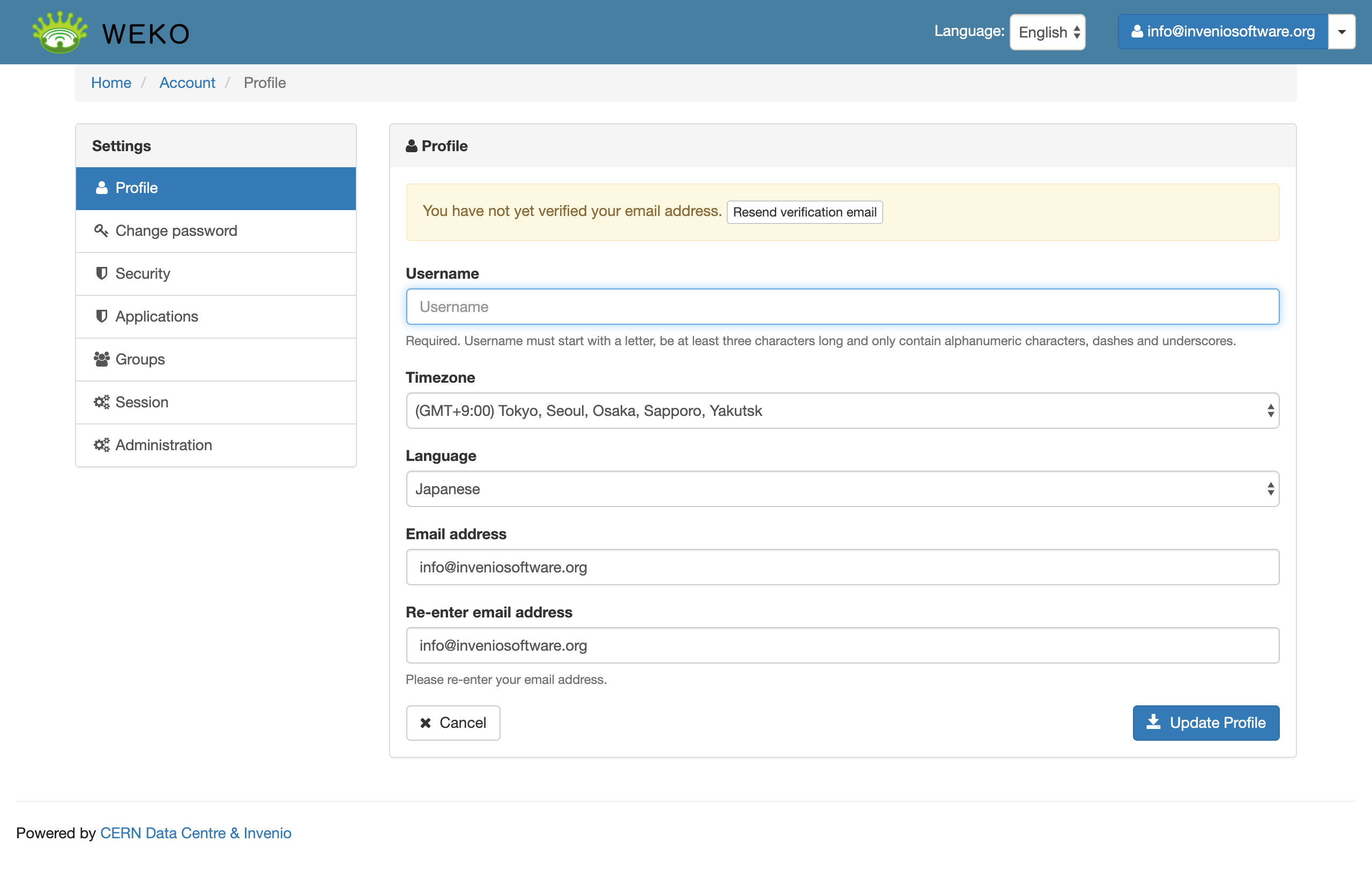The image size is (1372, 879).
Task: Open Account breadcrumb link
Action: coord(187,83)
